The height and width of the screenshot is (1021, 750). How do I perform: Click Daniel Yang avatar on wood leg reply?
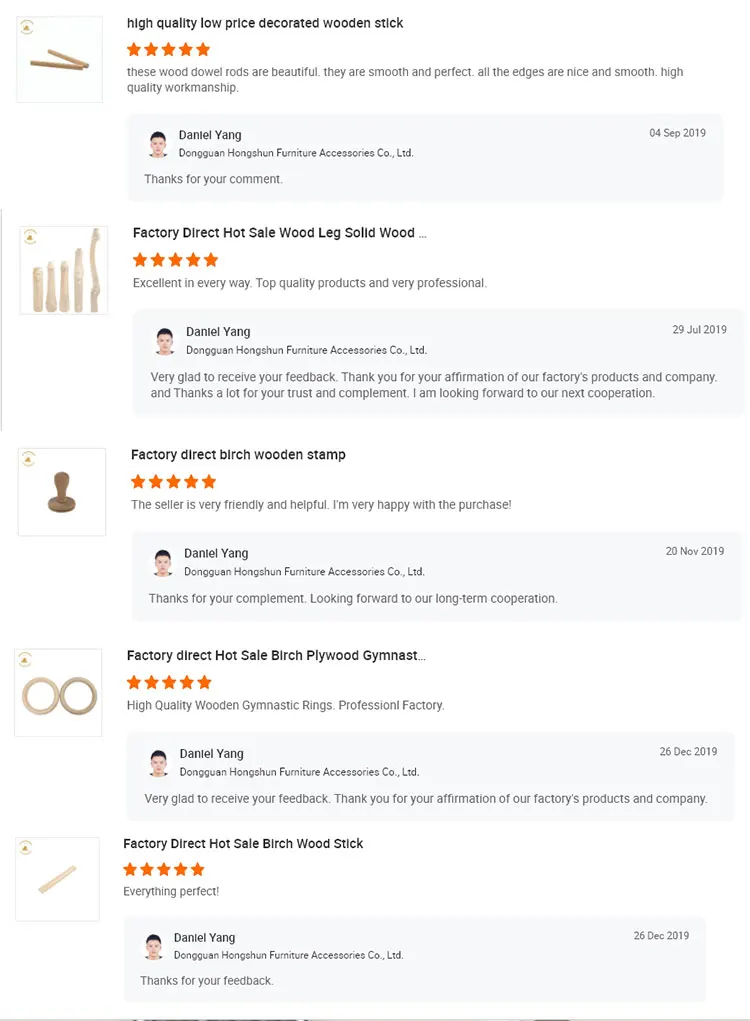click(165, 341)
